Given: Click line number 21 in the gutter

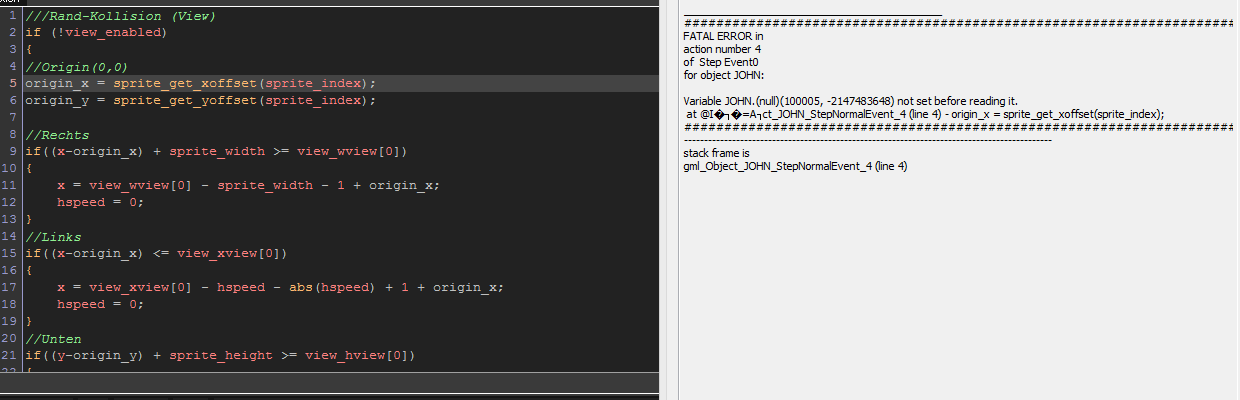Looking at the screenshot, I should pos(10,355).
